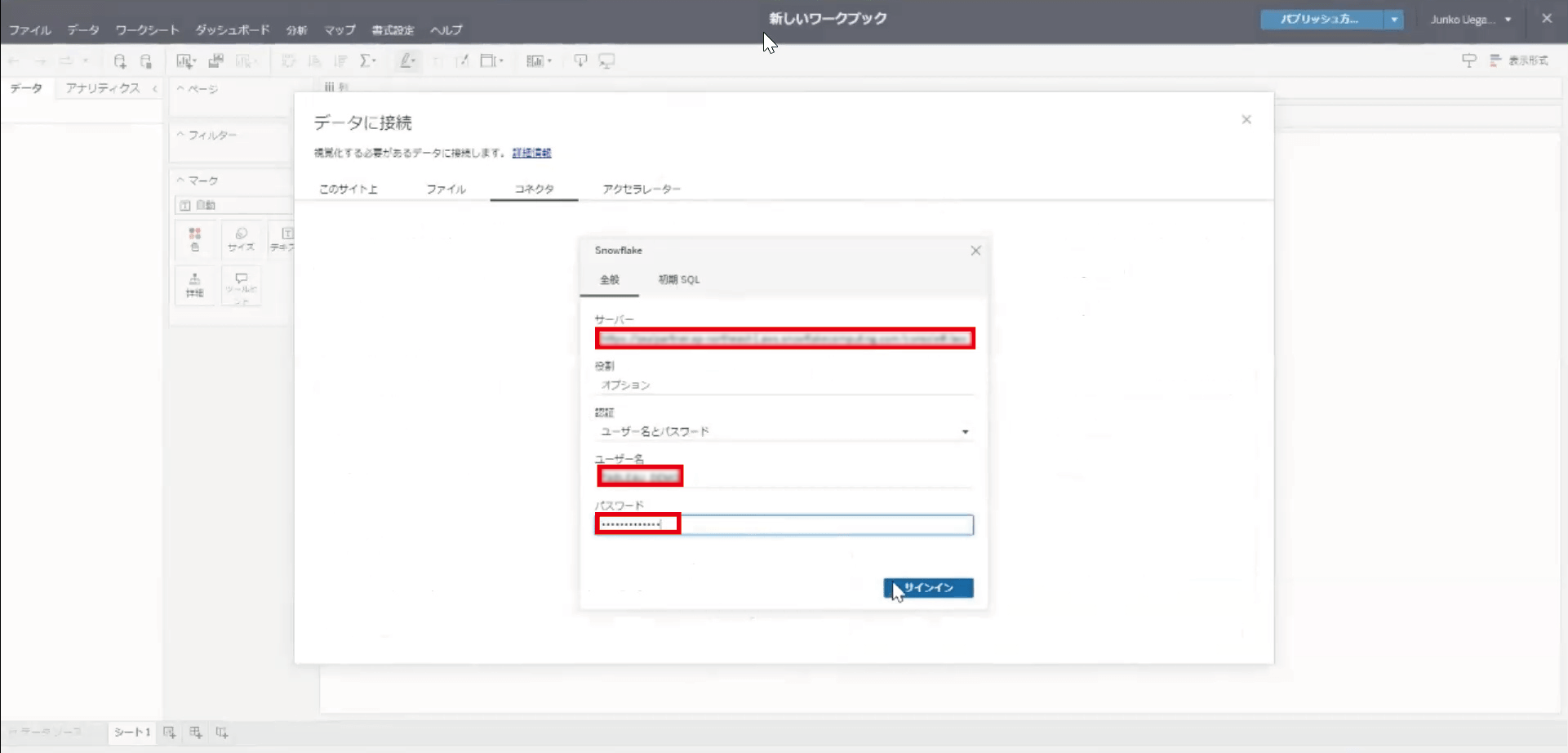Open the マップ menu
Screen dimensions: 1568x753
[x=340, y=30]
